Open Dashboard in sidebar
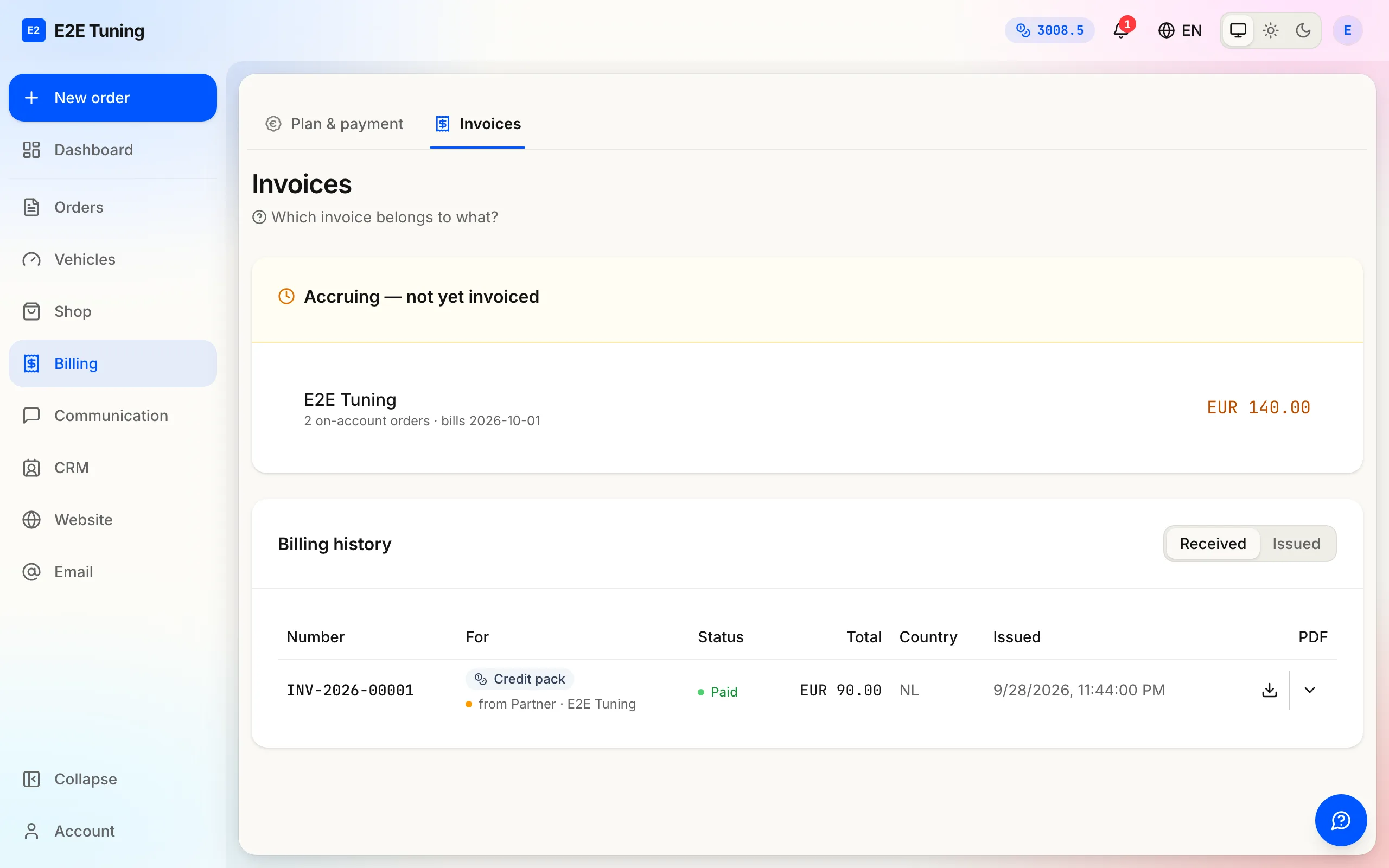Viewport: 1389px width, 868px height. click(x=112, y=150)
